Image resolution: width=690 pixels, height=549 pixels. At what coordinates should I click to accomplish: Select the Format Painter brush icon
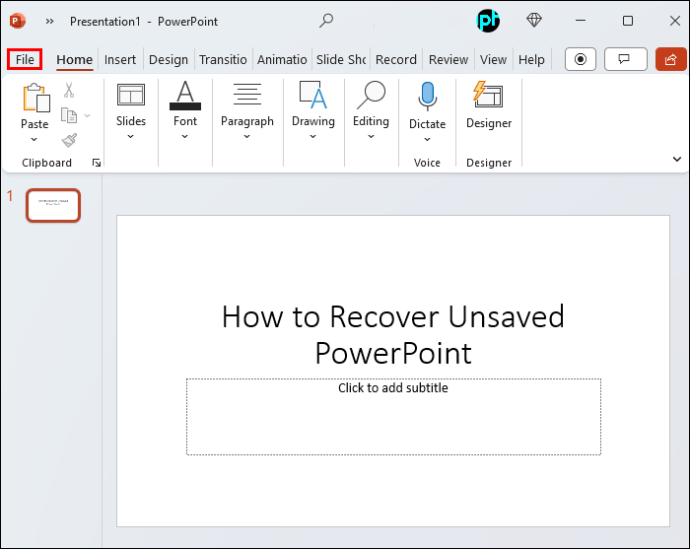click(x=69, y=141)
